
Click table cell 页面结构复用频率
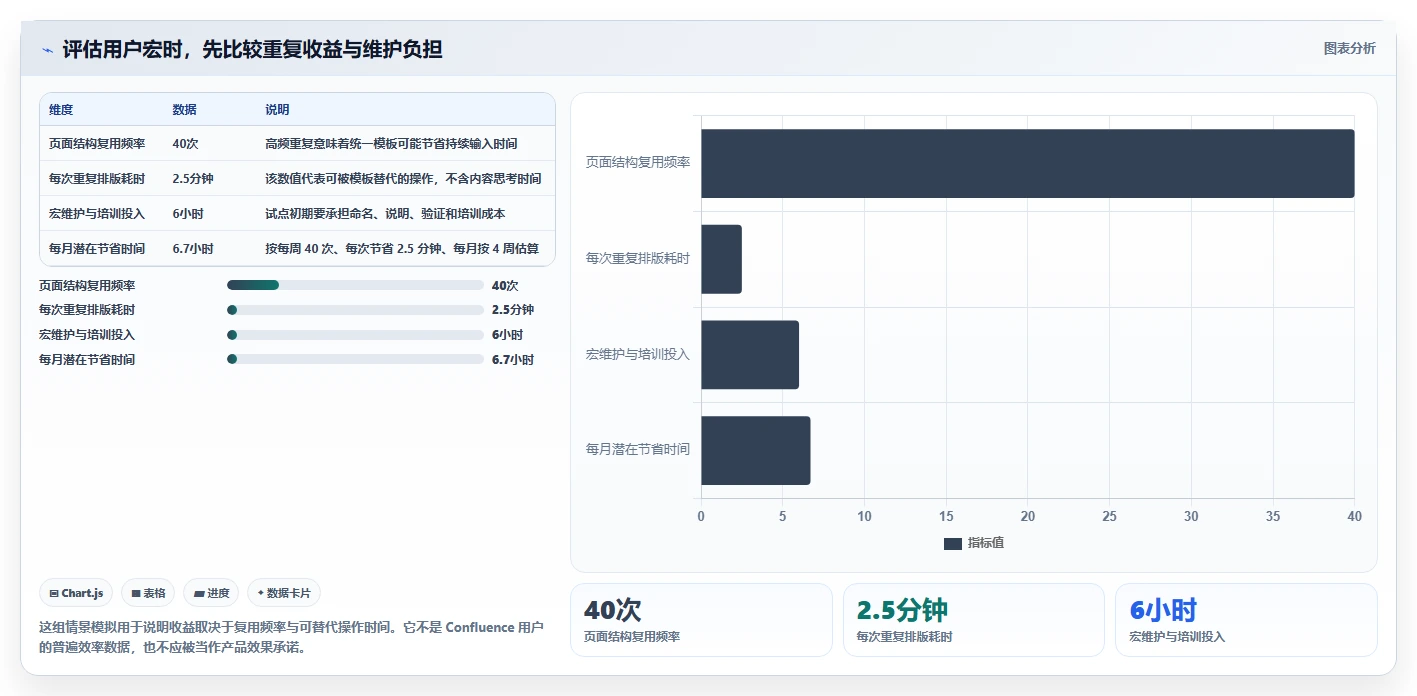tap(97, 144)
